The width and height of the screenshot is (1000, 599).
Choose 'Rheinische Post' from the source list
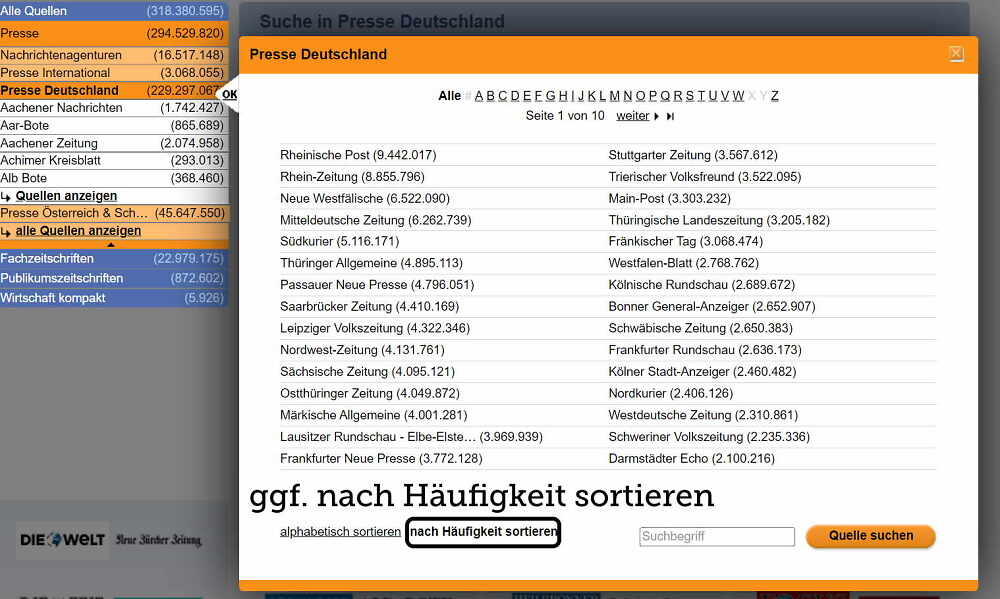coord(325,155)
